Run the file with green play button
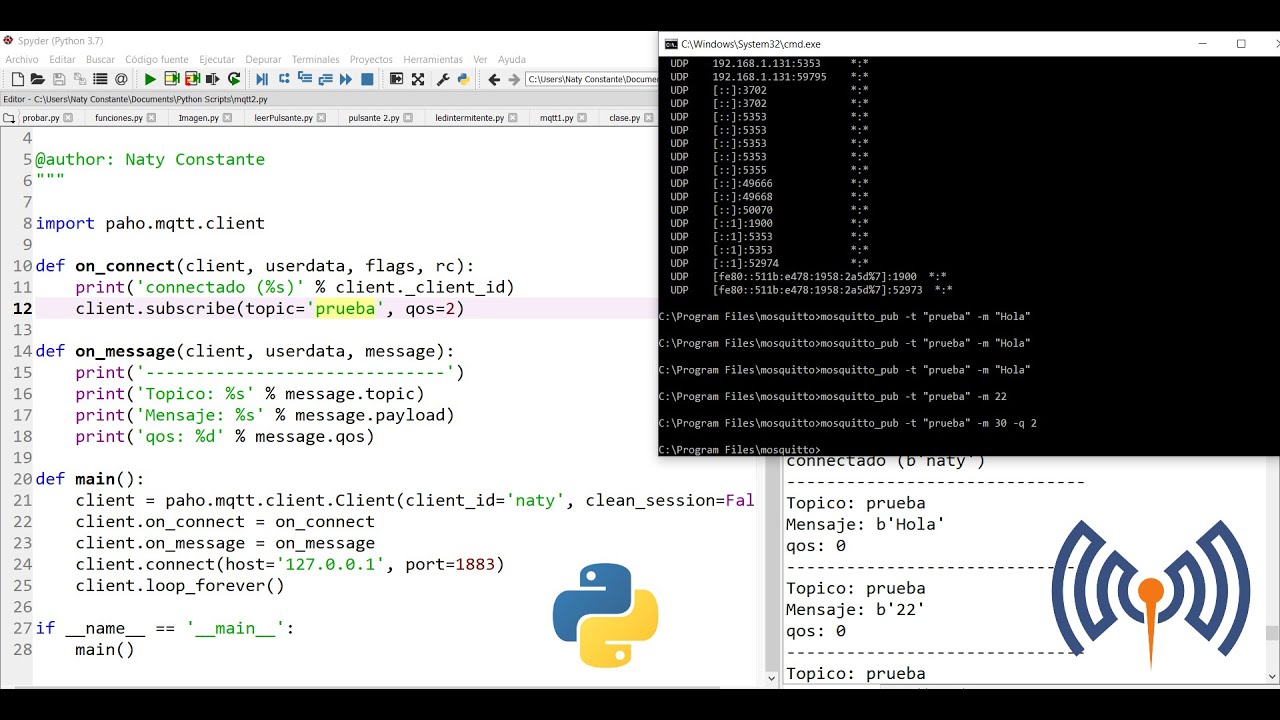 click(150, 79)
